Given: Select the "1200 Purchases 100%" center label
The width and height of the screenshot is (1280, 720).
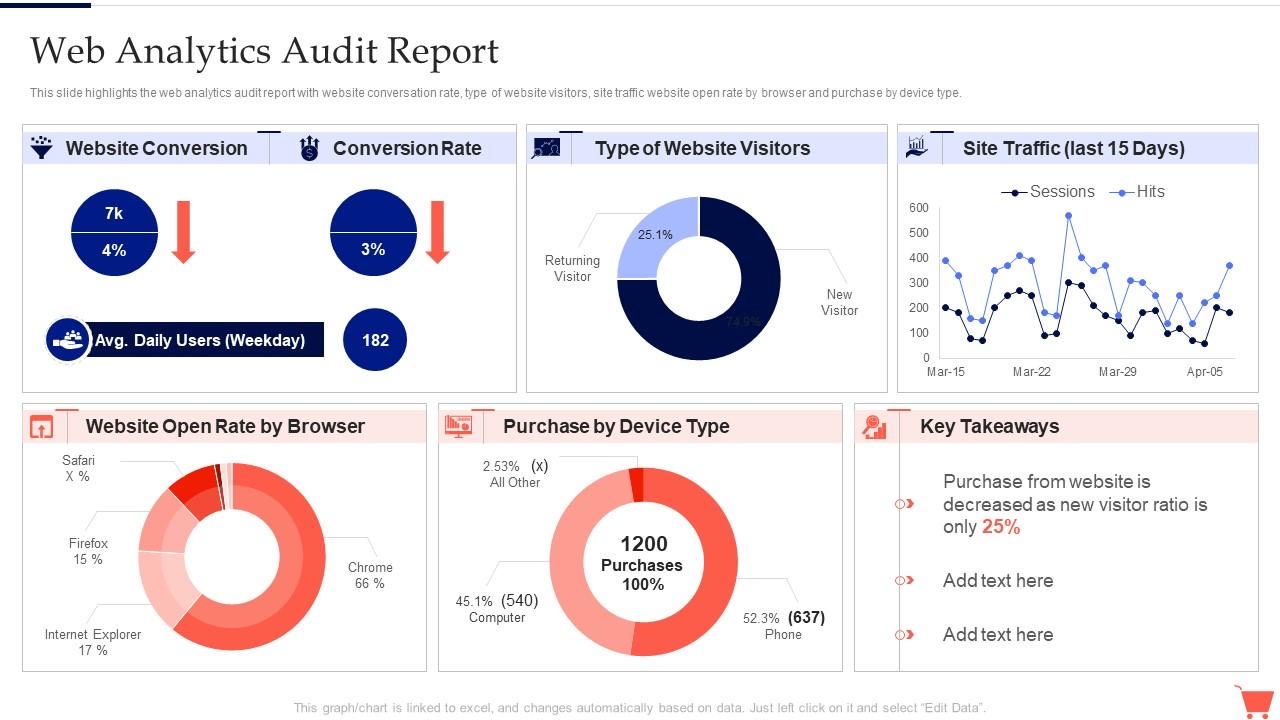Looking at the screenshot, I should pyautogui.click(x=643, y=563).
